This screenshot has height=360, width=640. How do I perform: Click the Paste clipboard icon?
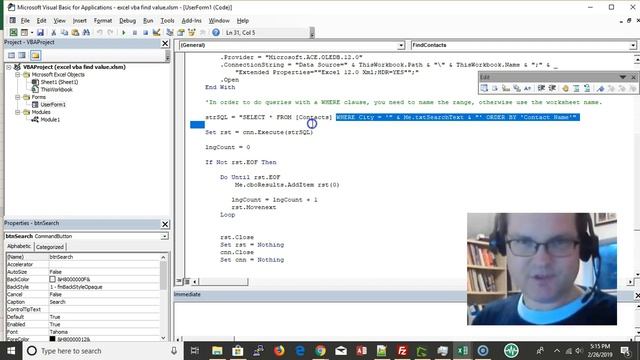pyautogui.click(x=75, y=32)
